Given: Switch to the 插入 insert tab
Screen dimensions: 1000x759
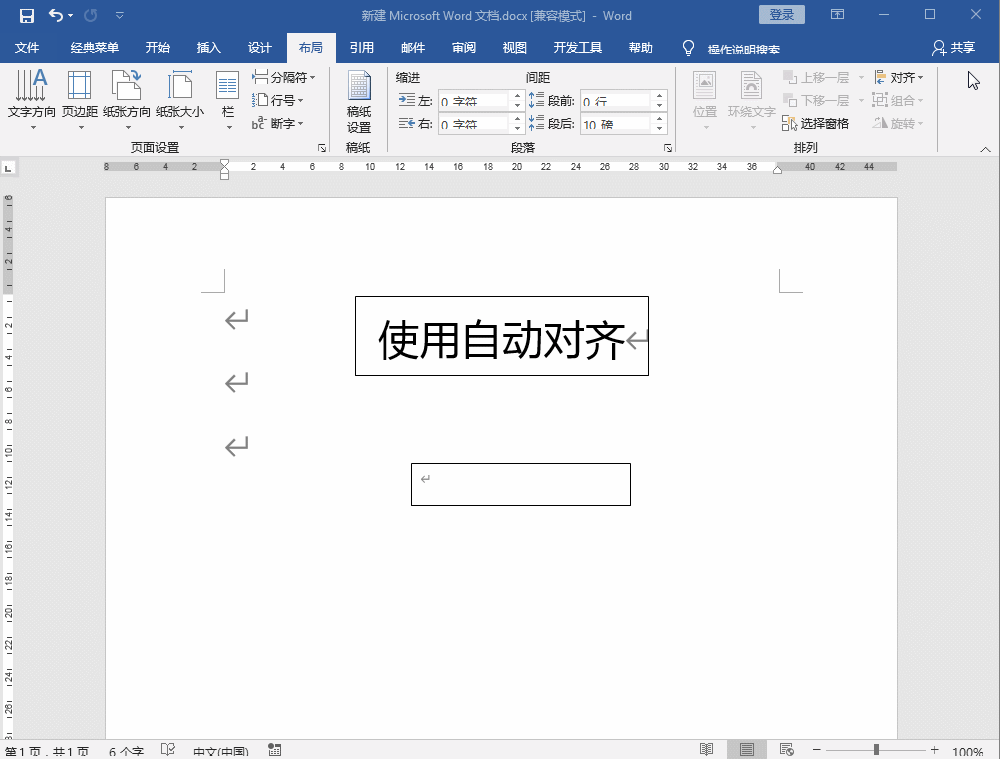Looking at the screenshot, I should (209, 48).
